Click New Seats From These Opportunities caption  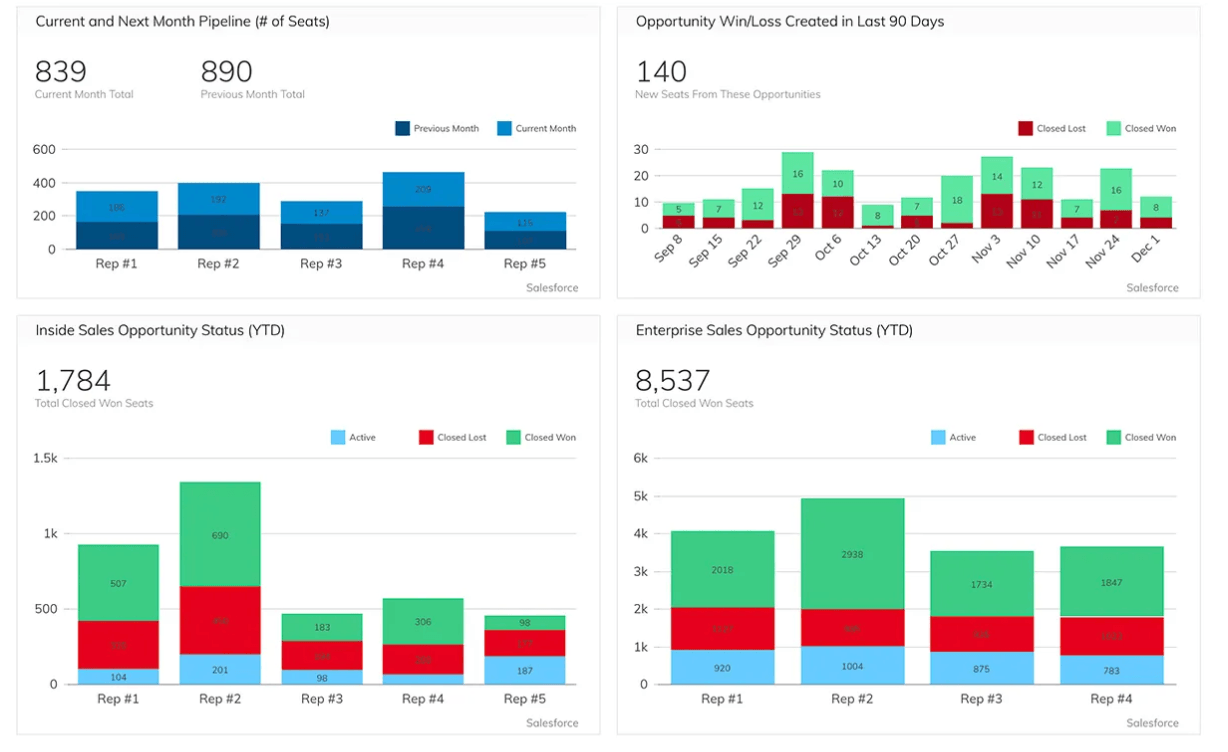coord(728,95)
